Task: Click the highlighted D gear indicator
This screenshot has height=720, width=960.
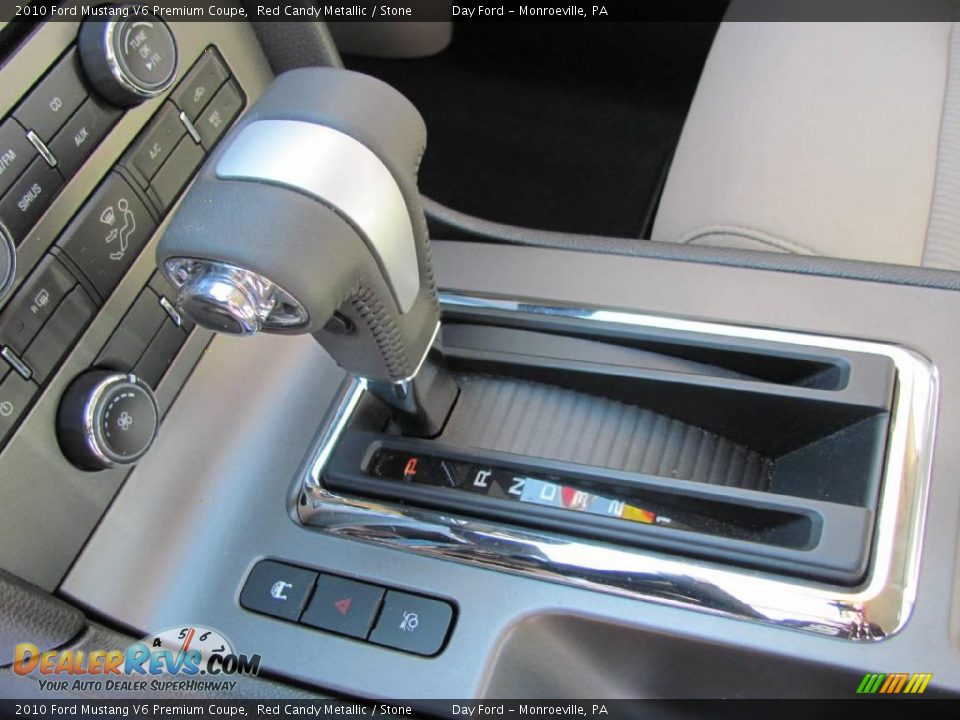Action: pos(549,491)
